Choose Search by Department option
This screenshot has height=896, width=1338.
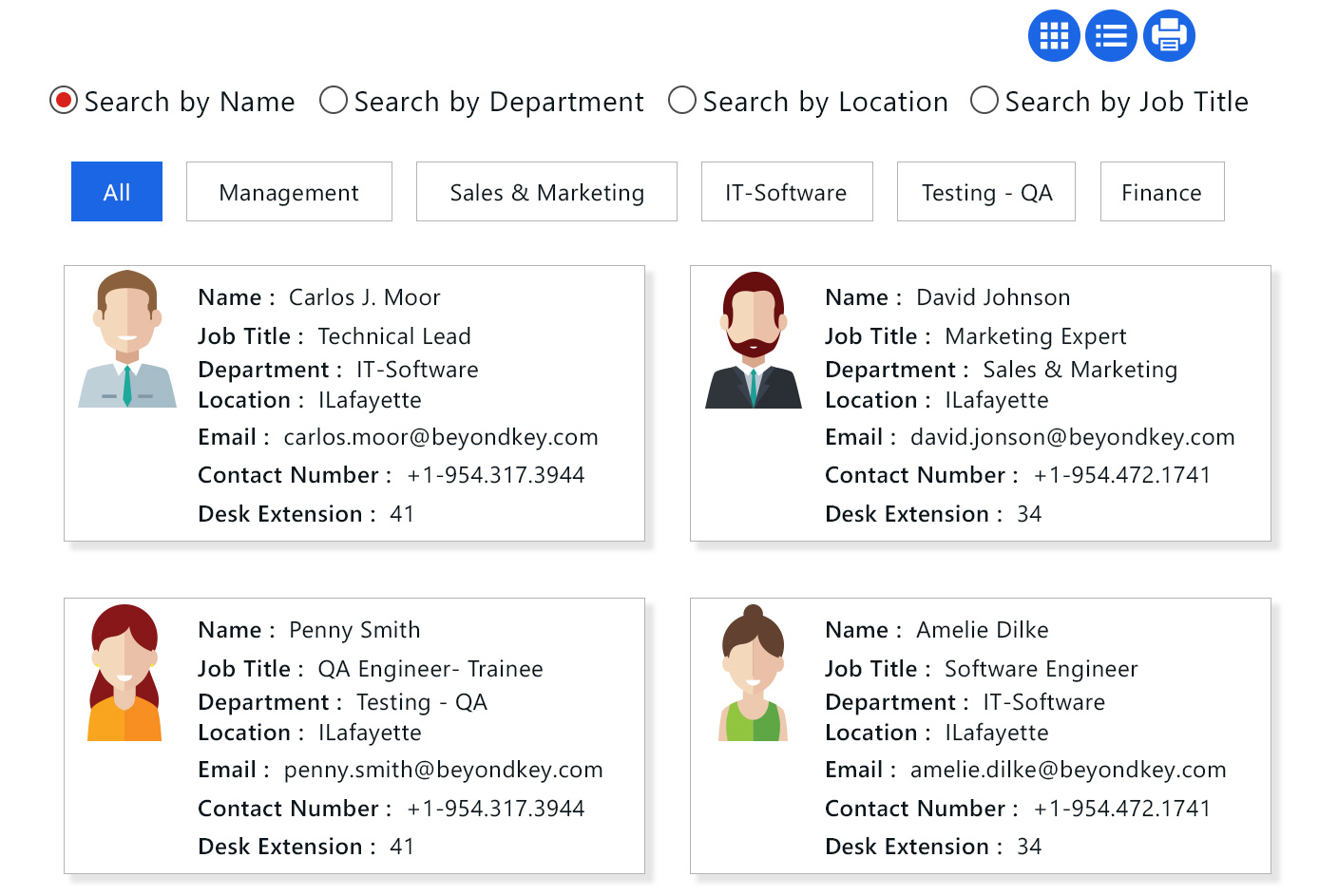334,101
